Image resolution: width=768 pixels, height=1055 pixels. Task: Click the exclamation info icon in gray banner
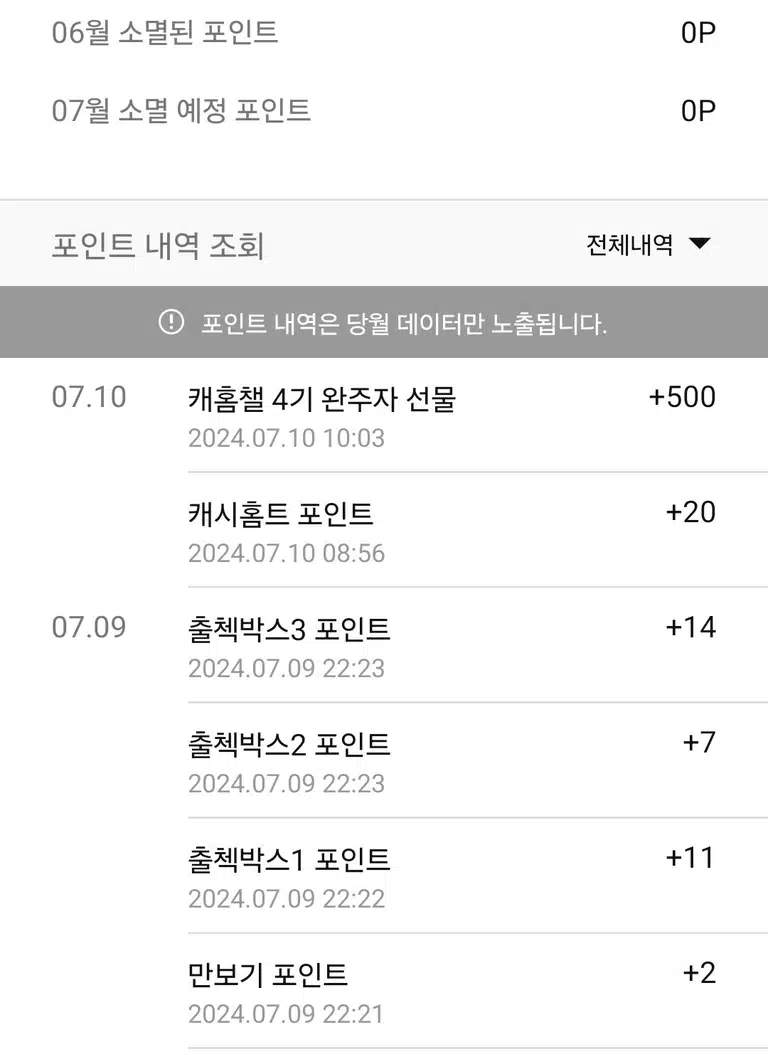171,322
